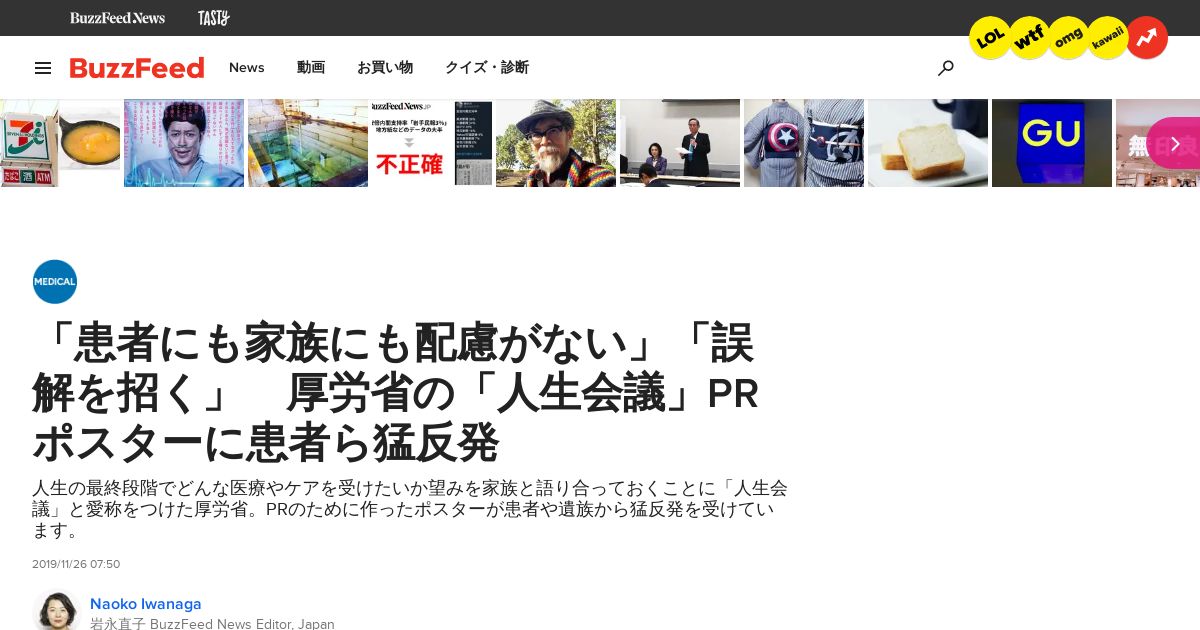The image size is (1200, 630).
Task: Click the omg badge
Action: 1068,38
